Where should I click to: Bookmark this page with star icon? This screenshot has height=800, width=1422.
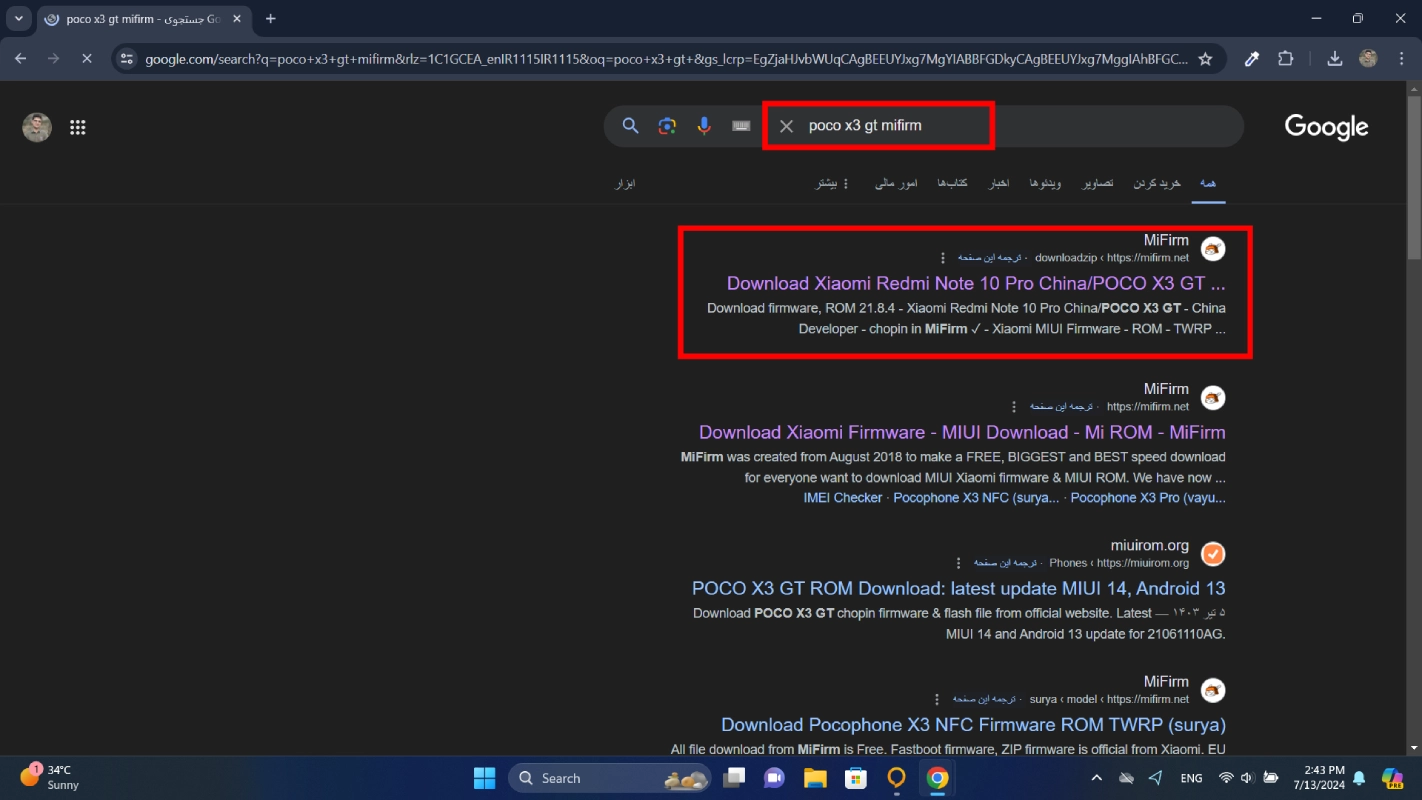pos(1205,59)
